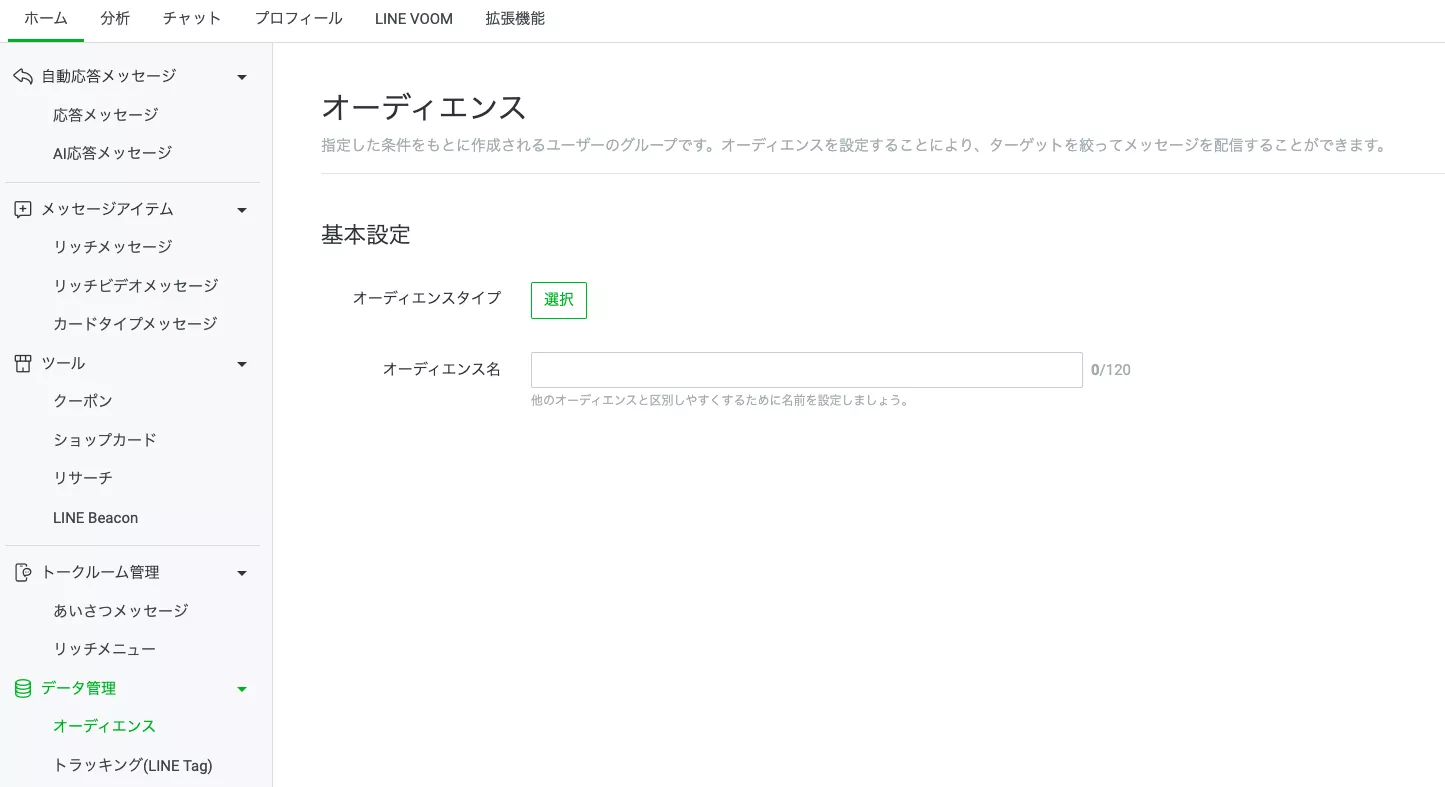The image size is (1445, 787).
Task: Open トラッキング(LINE Tag) in the sidebar
Action: coord(132,765)
